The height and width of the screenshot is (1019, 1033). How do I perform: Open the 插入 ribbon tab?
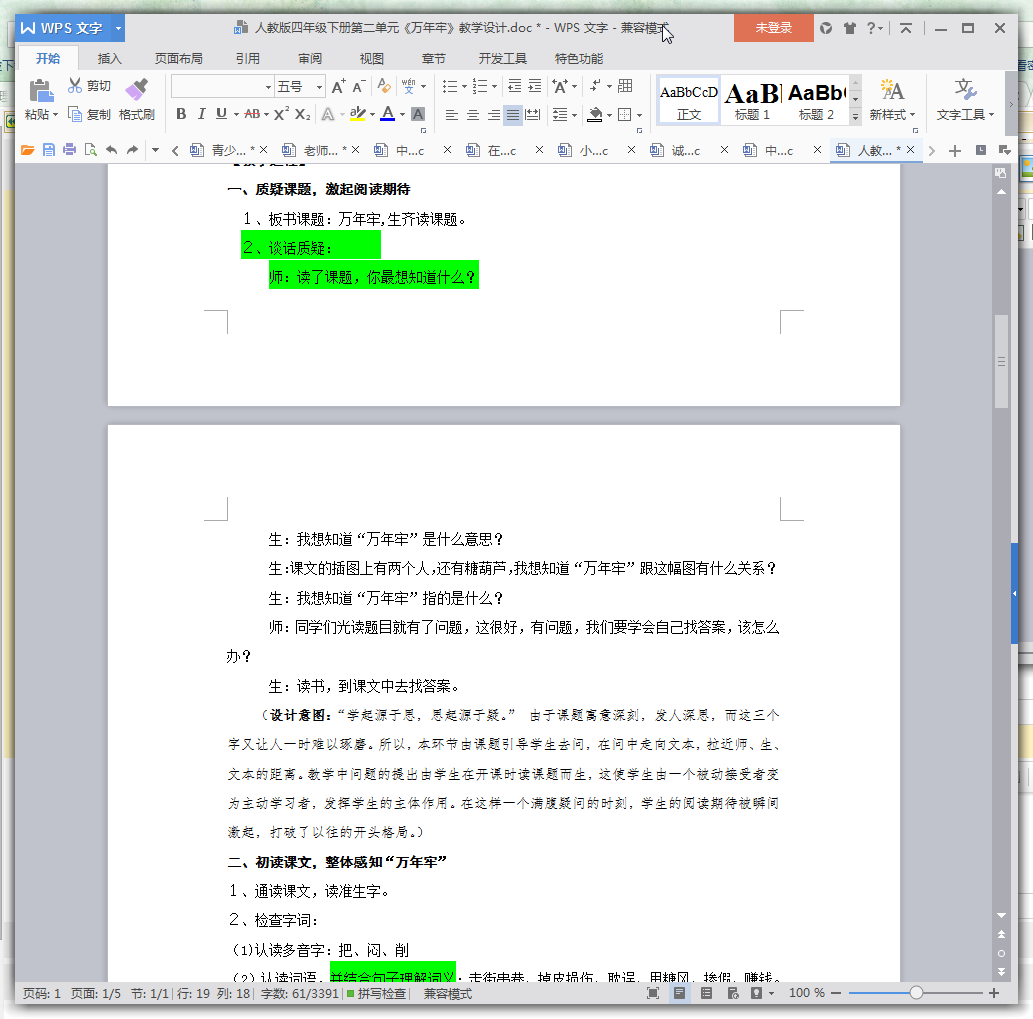[x=109, y=59]
